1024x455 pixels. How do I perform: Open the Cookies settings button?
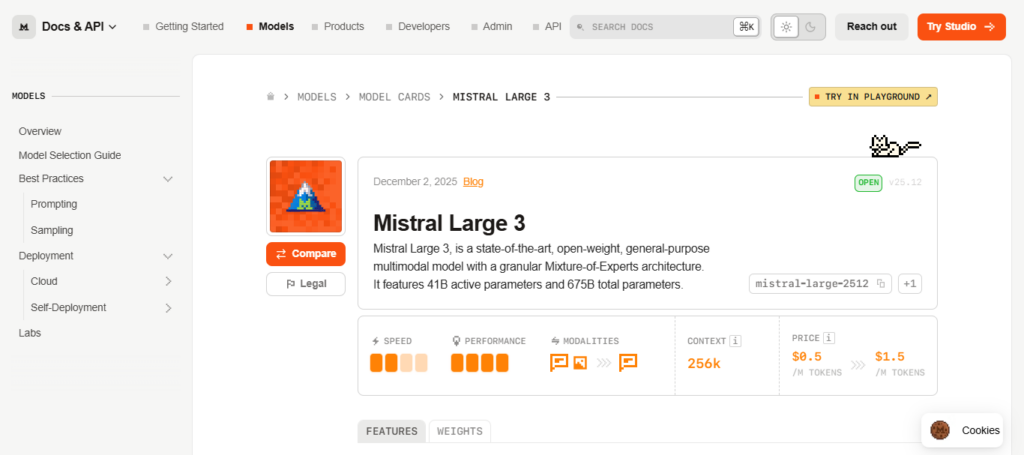(962, 430)
